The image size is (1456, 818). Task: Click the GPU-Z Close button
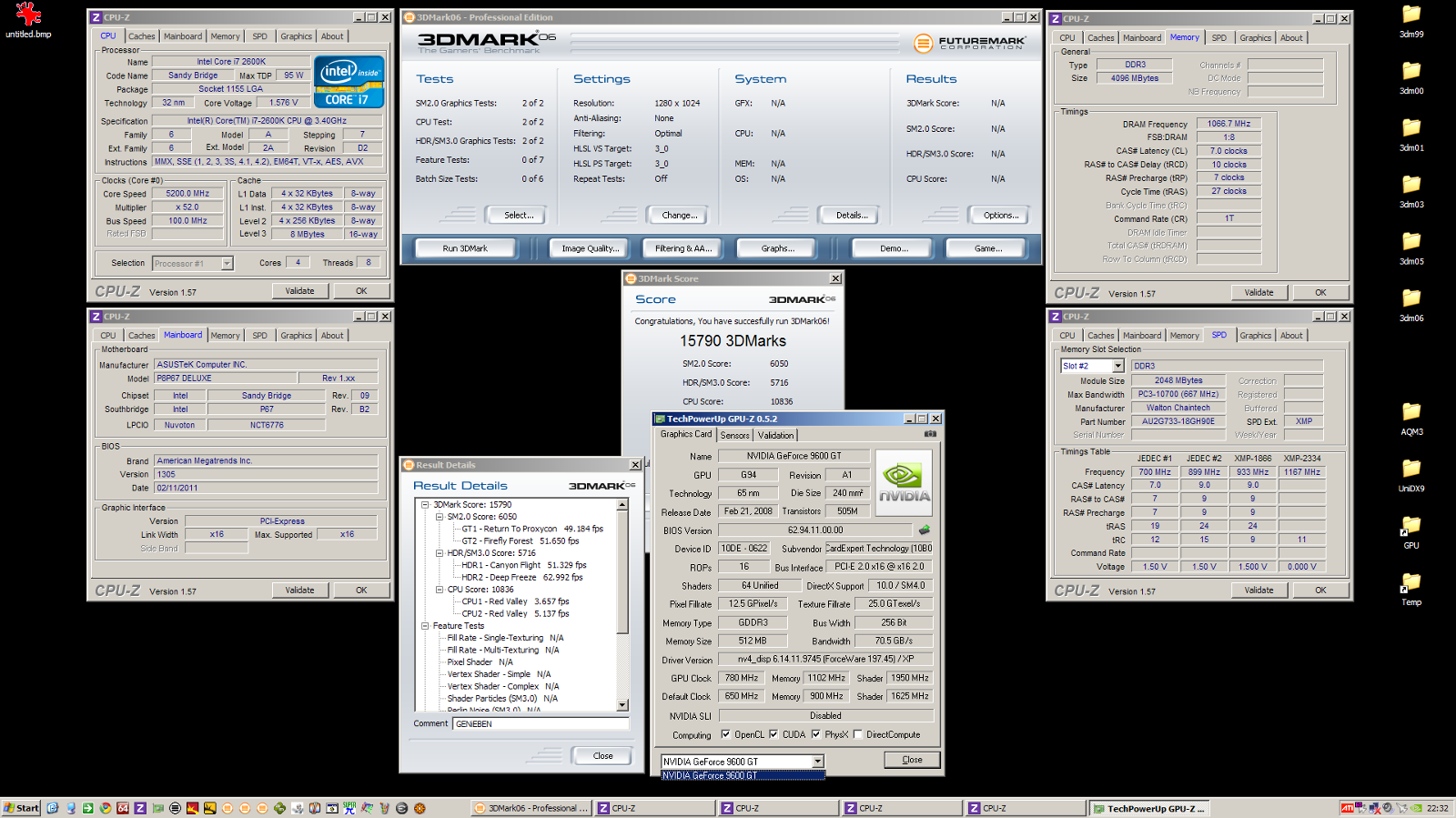[x=912, y=760]
